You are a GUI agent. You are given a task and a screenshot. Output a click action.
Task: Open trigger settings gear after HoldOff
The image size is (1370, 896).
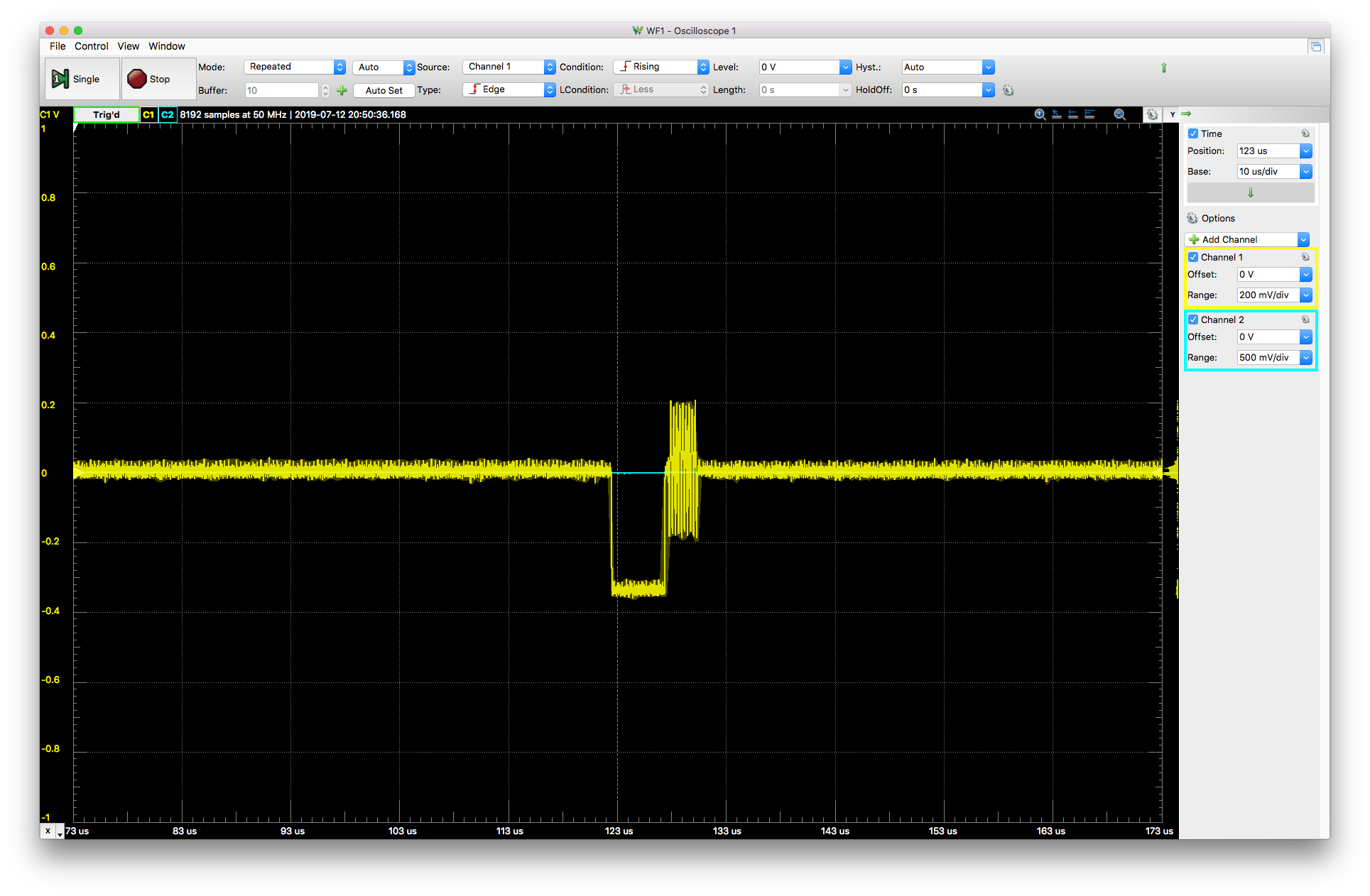click(1008, 90)
